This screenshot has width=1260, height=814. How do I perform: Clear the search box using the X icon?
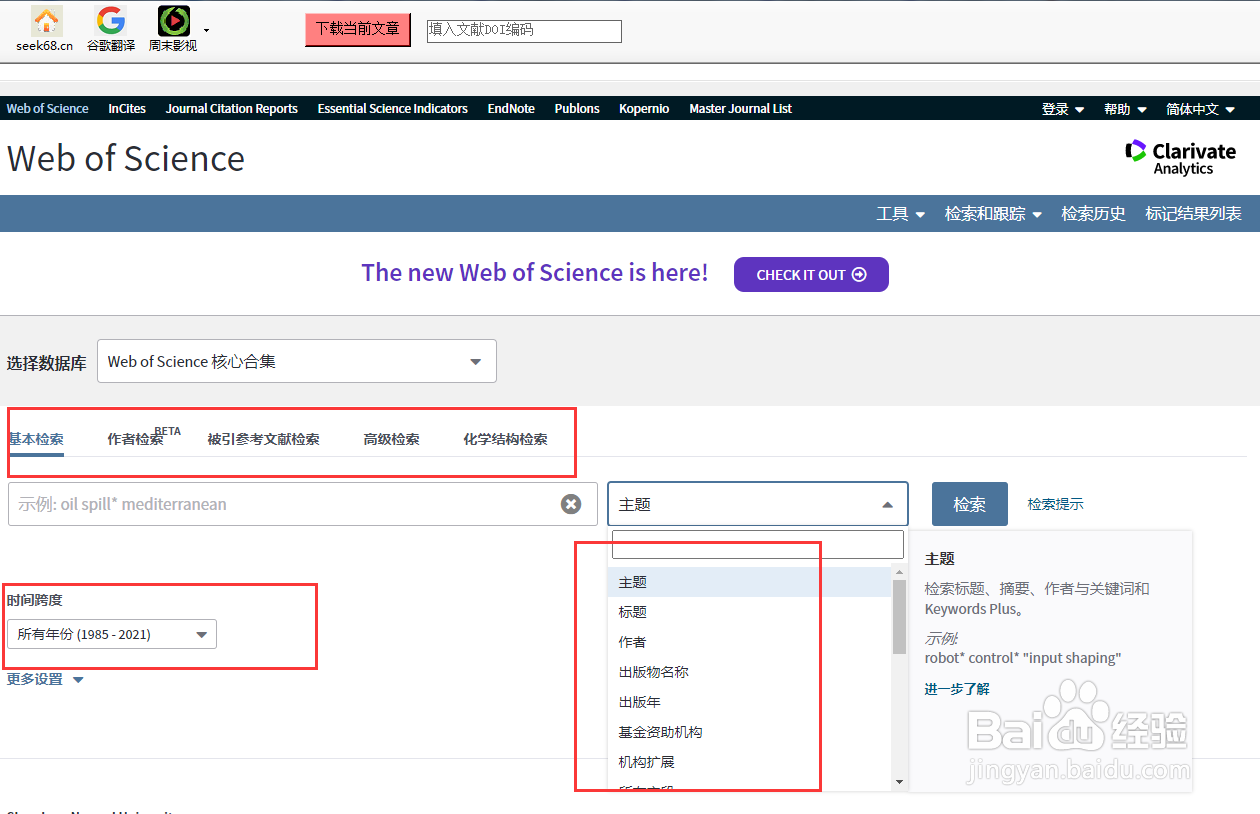(571, 504)
